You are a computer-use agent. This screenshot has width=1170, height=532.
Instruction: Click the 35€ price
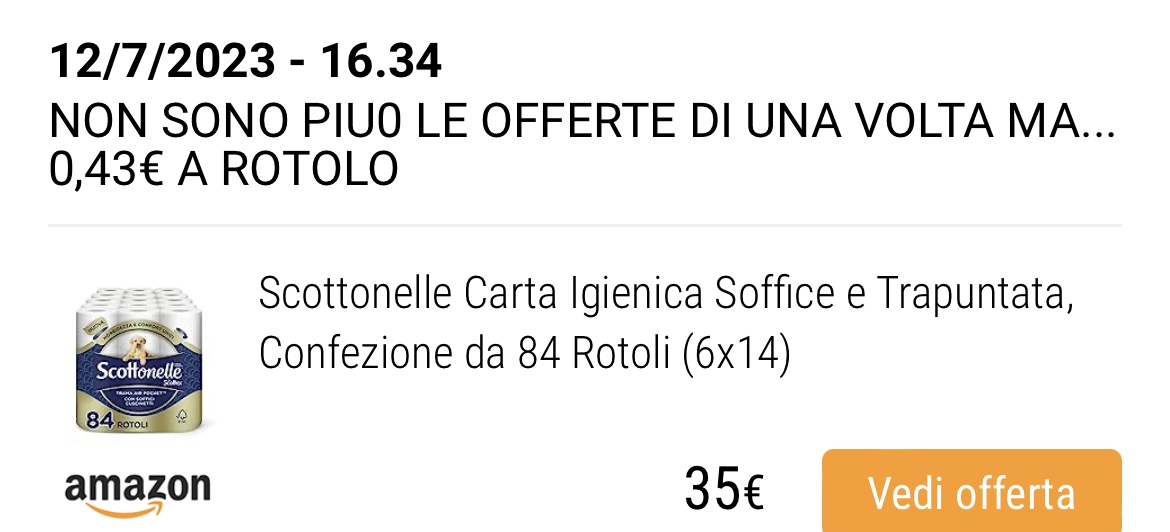point(724,489)
